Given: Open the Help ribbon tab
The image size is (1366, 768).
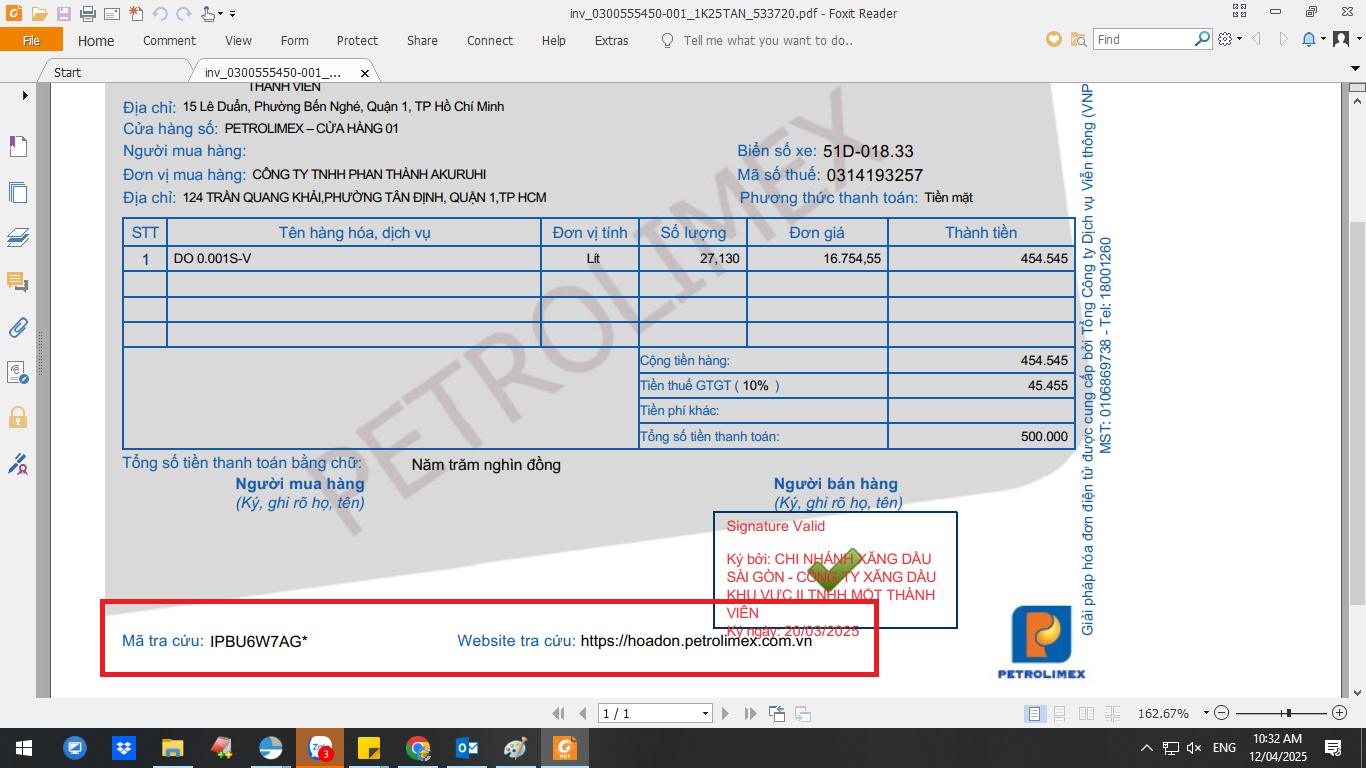Looking at the screenshot, I should pyautogui.click(x=553, y=41).
